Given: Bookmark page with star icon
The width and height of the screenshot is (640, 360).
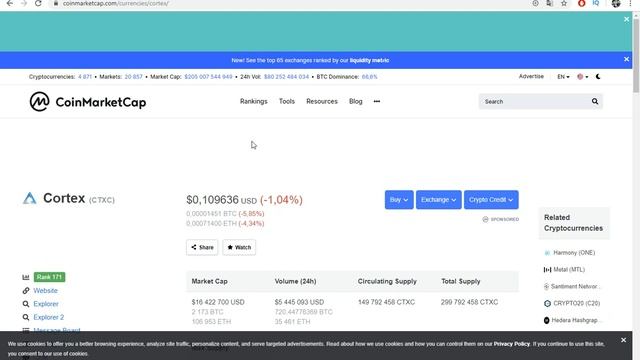Looking at the screenshot, I should 564,3.
